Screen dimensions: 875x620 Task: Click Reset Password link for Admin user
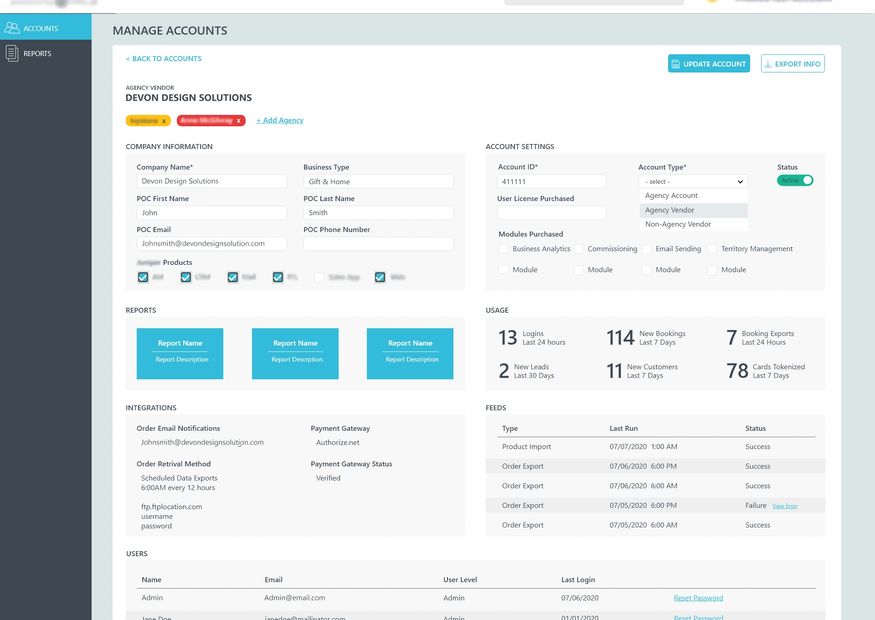pos(698,598)
